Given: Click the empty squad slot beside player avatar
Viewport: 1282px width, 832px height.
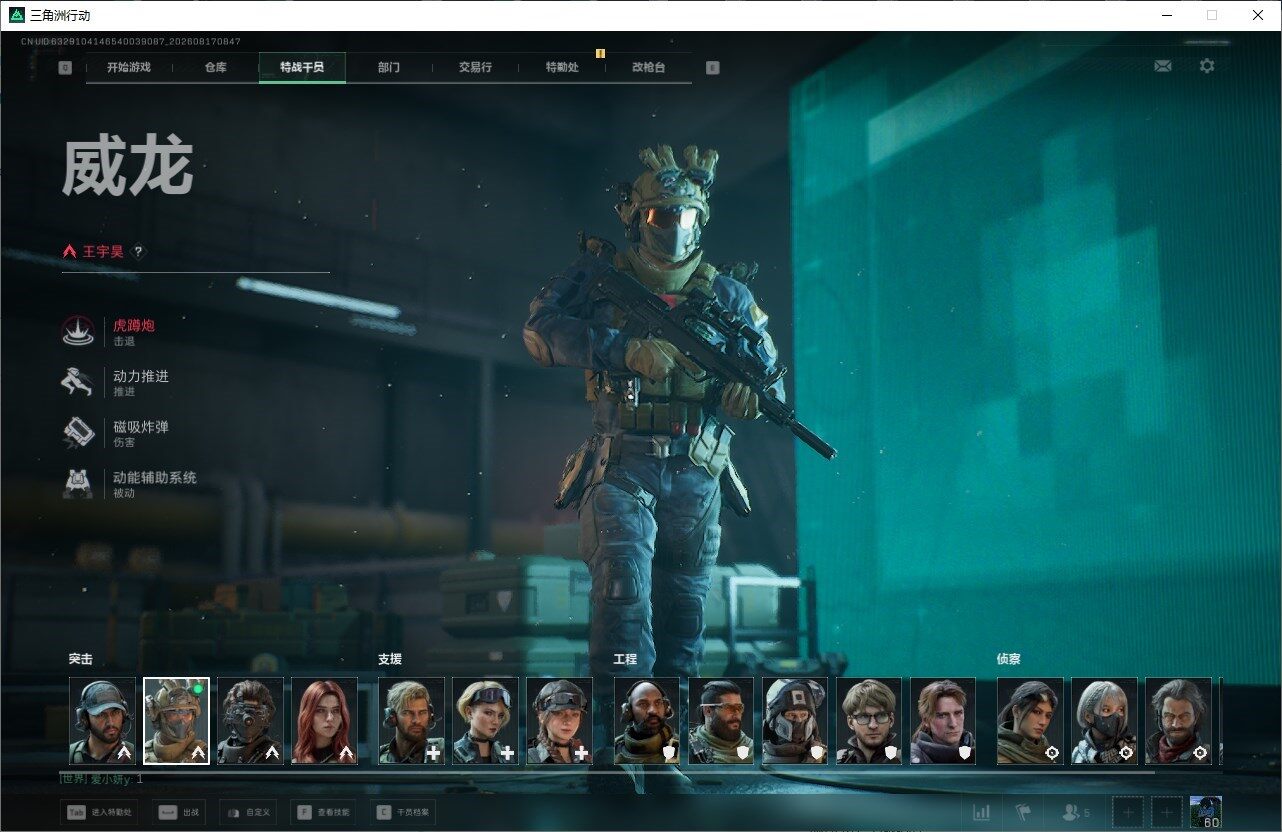Looking at the screenshot, I should (1166, 812).
